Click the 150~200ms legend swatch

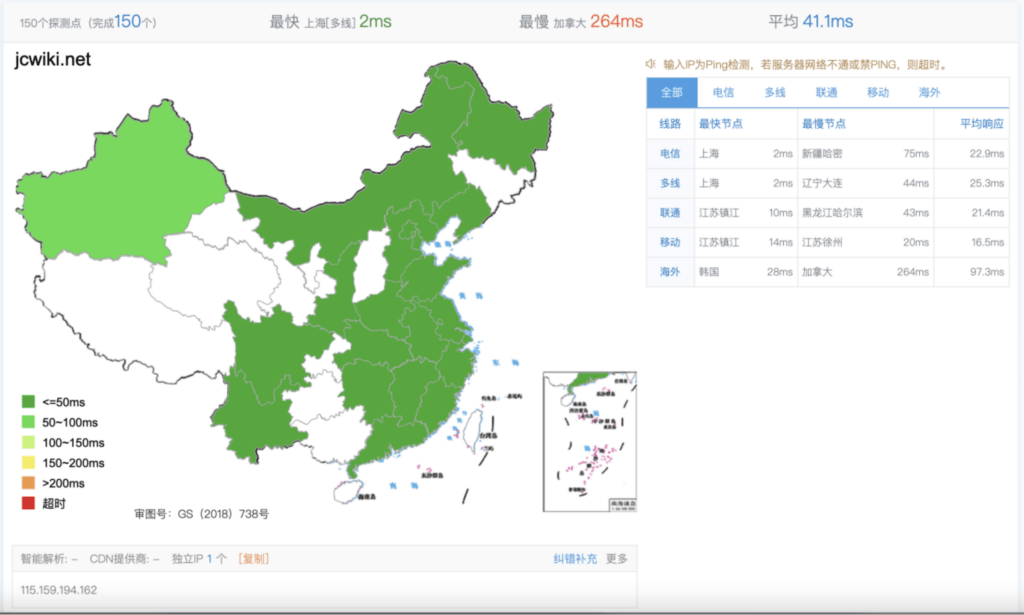[x=28, y=462]
